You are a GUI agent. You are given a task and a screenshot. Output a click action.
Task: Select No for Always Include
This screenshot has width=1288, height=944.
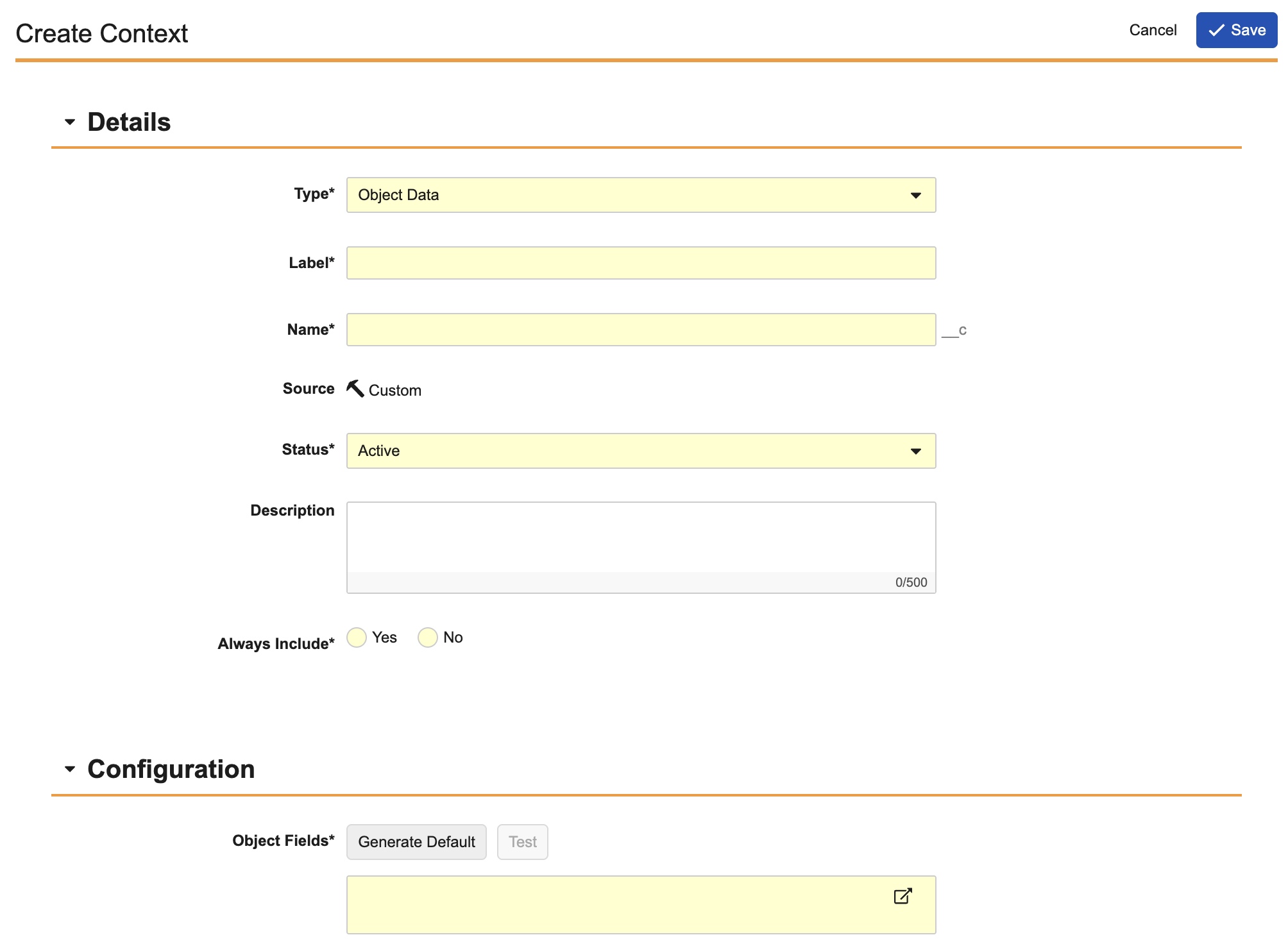pyautogui.click(x=428, y=637)
